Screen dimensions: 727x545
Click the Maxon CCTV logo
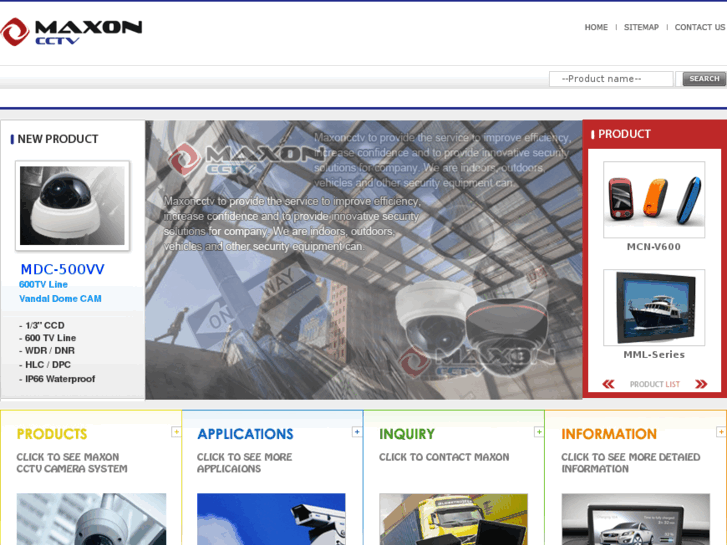point(71,32)
